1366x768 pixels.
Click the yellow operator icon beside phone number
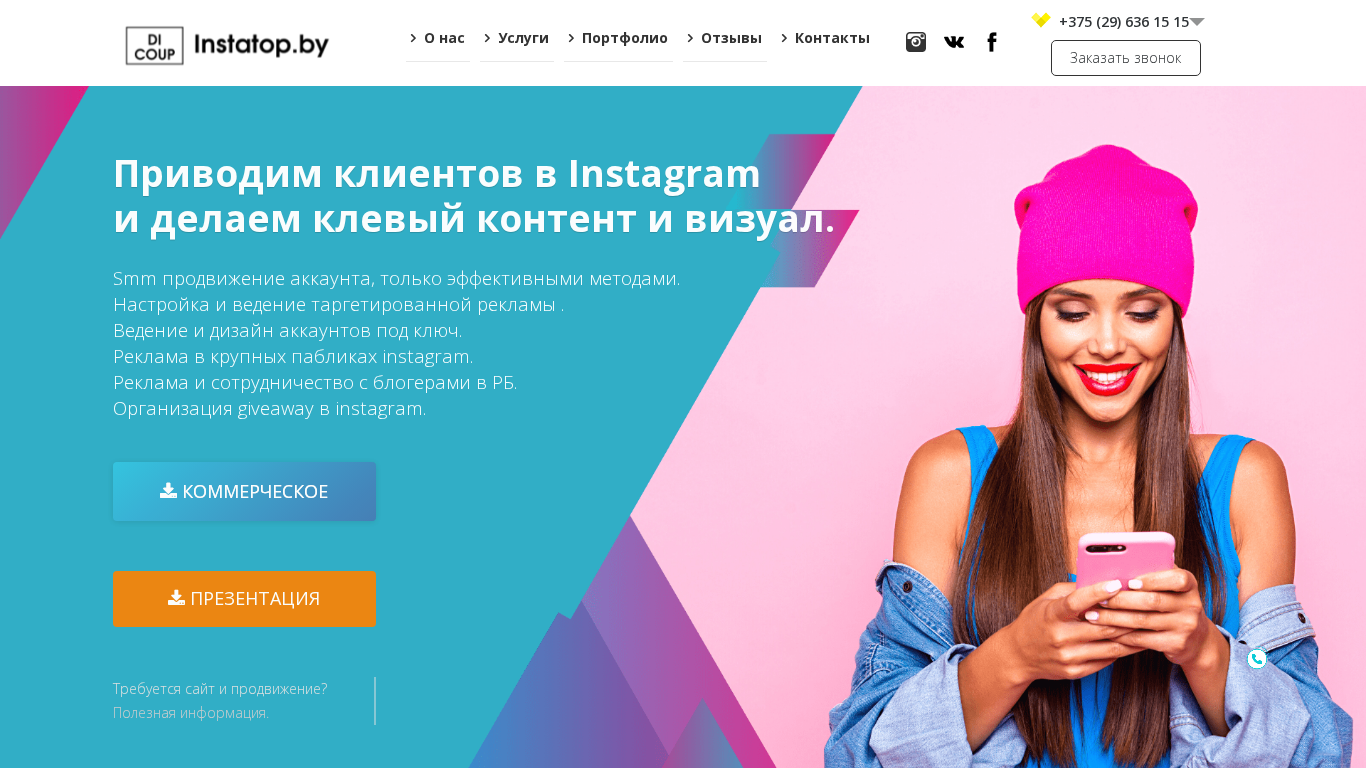coord(1041,20)
